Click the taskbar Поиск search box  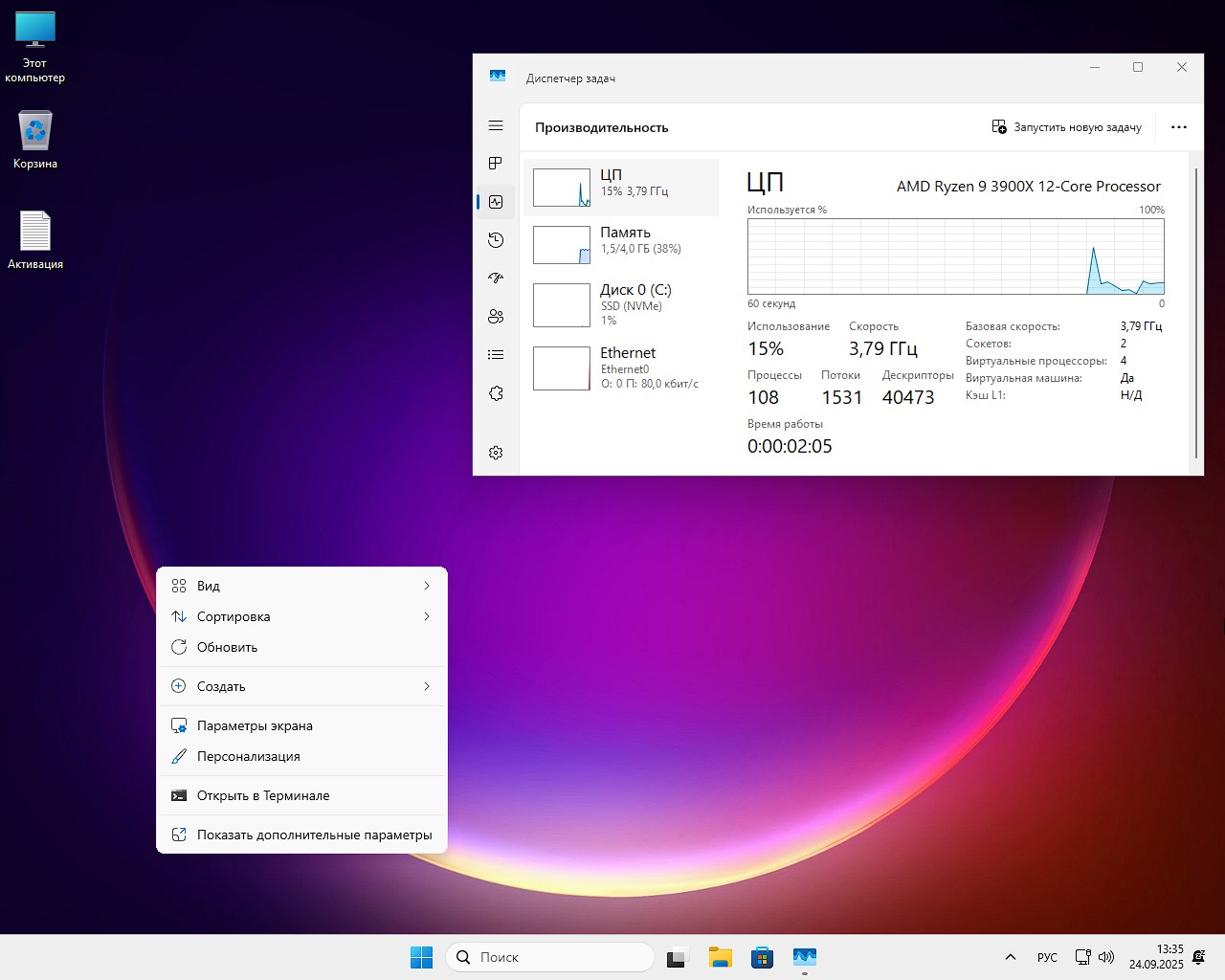(x=550, y=957)
